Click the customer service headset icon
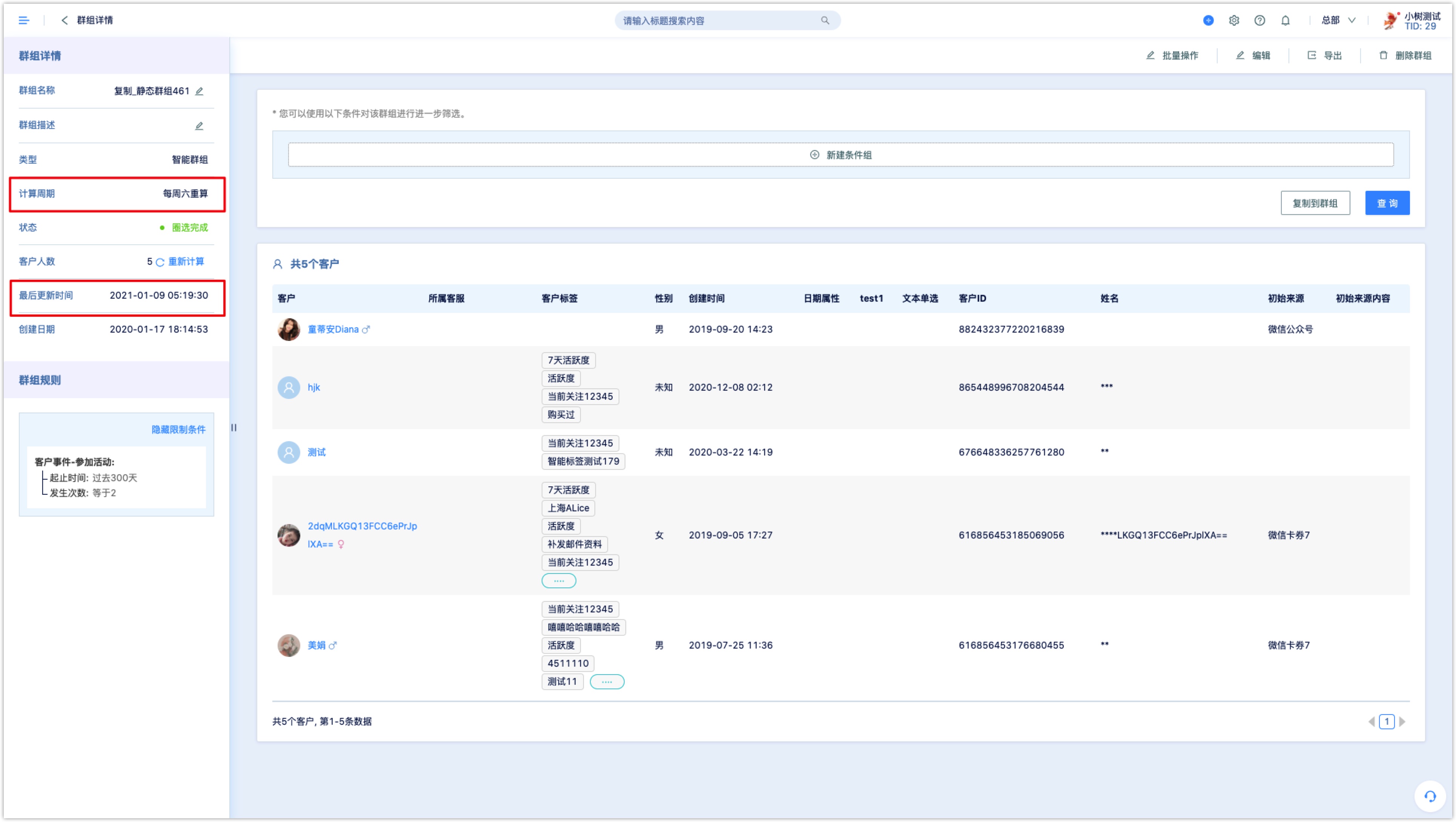 click(1430, 796)
